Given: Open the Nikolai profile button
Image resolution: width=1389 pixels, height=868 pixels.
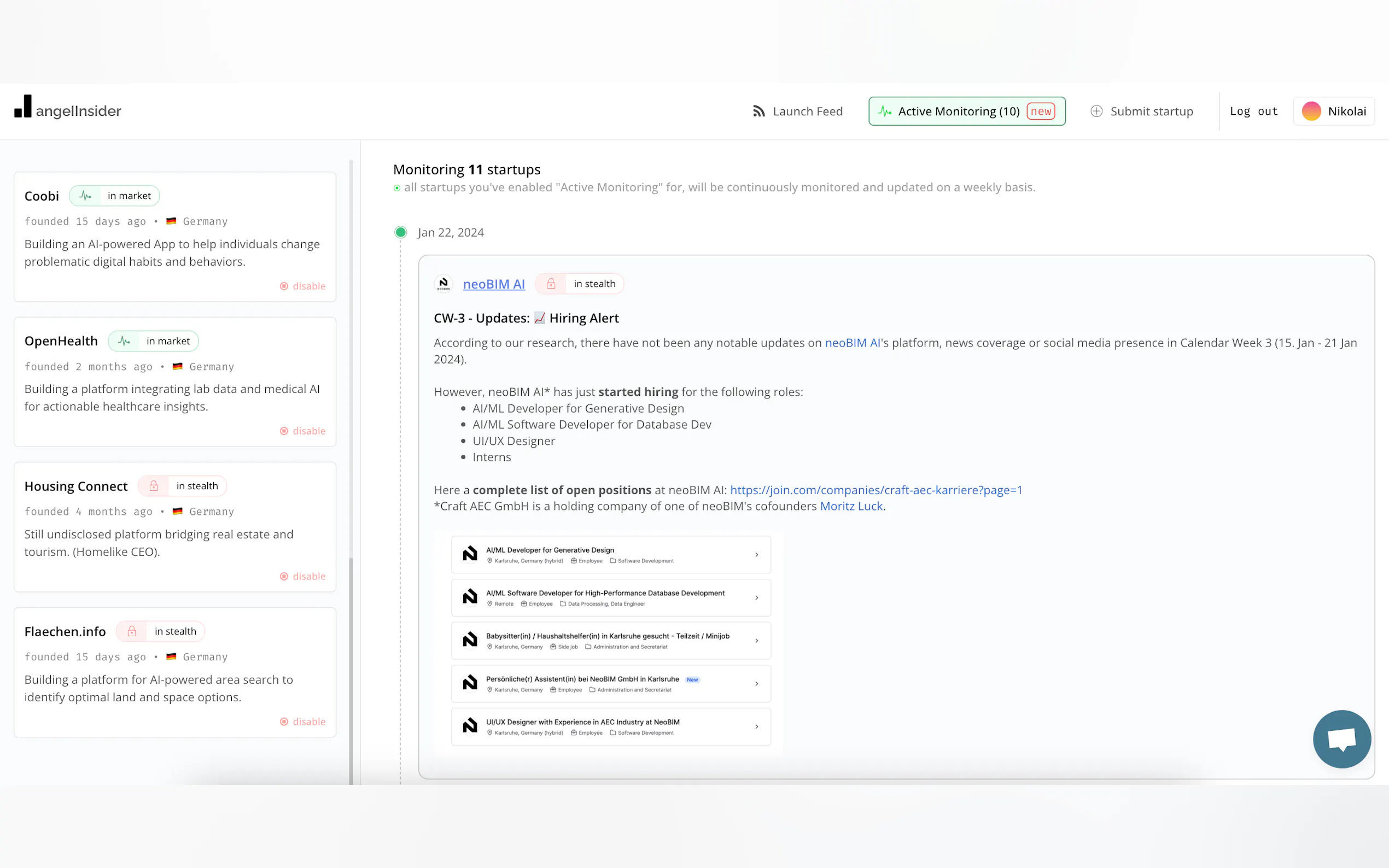Looking at the screenshot, I should pyautogui.click(x=1334, y=112).
